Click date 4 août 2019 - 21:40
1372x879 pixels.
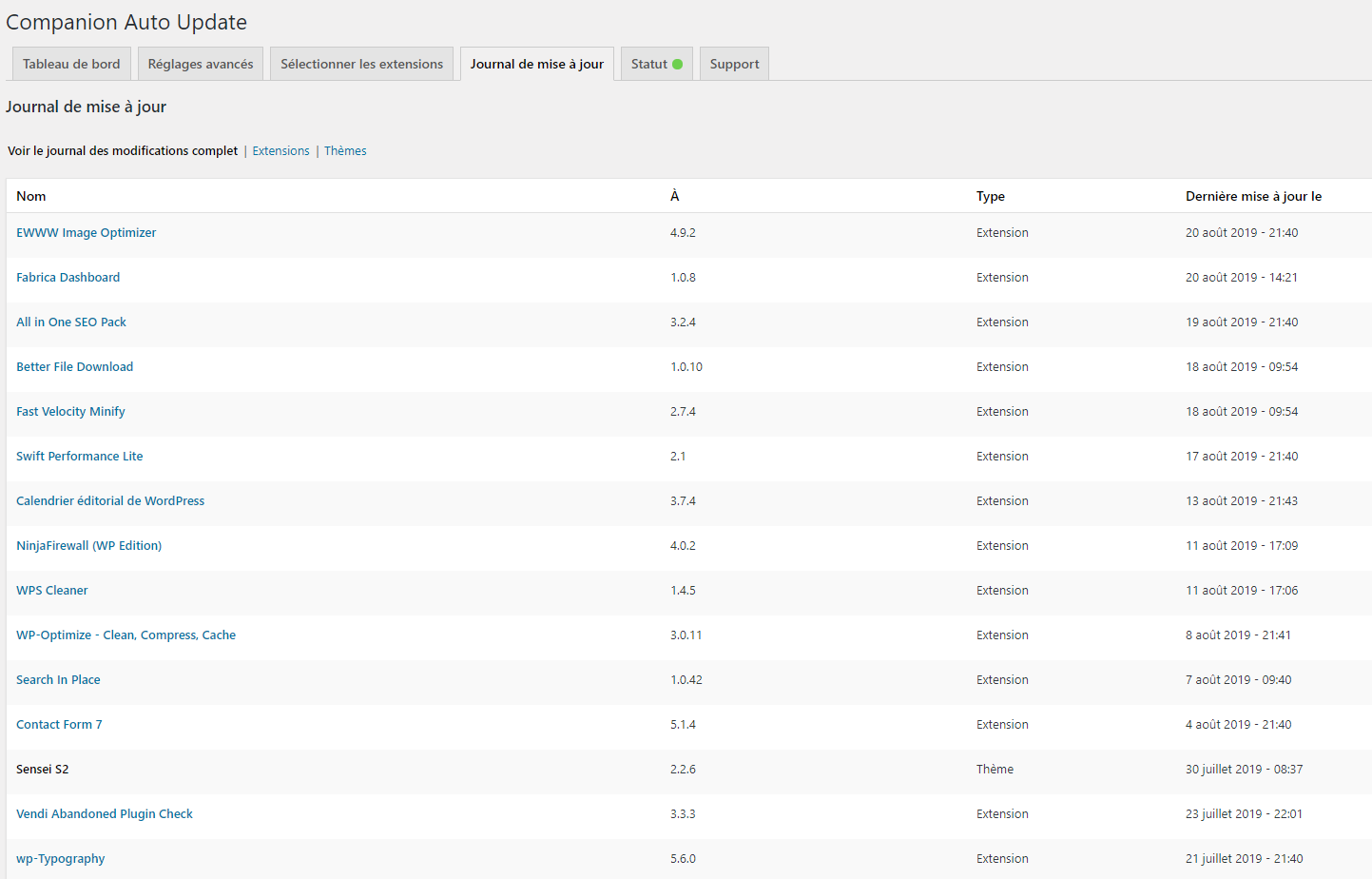pyautogui.click(x=1238, y=724)
